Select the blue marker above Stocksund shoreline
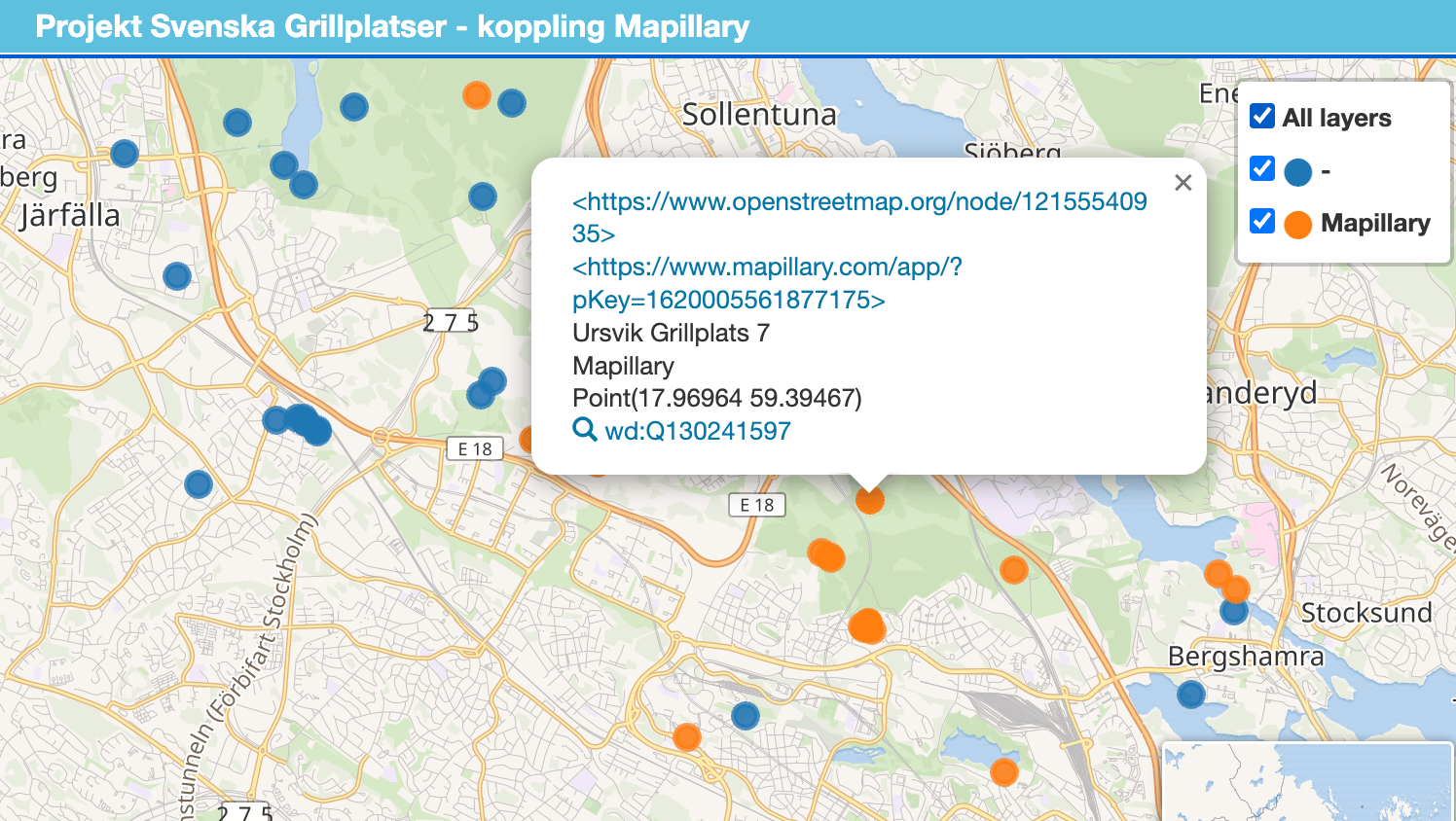 point(1233,612)
